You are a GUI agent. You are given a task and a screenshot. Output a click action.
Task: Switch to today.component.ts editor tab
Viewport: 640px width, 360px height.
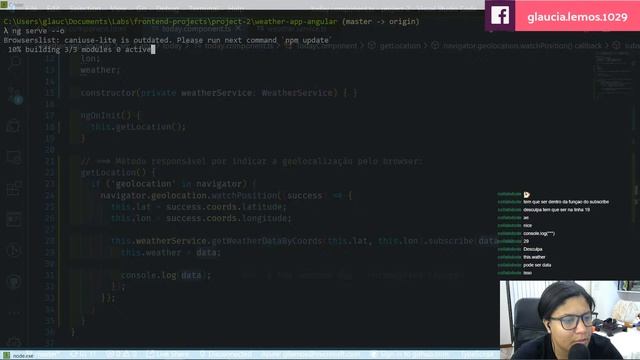(196, 29)
